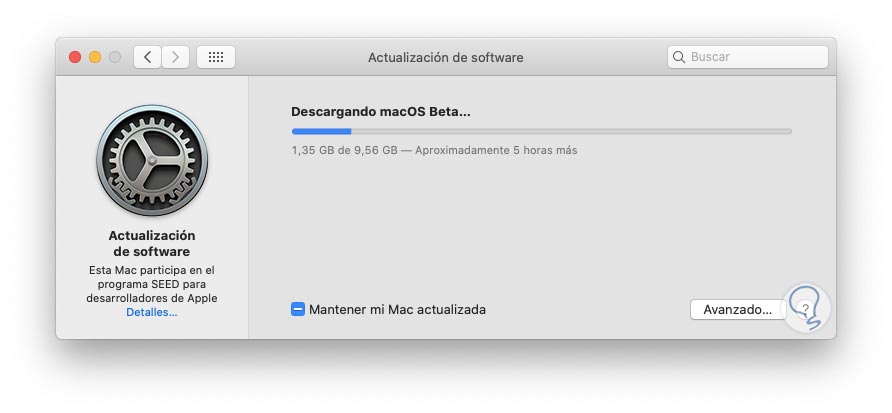Screen dimensions: 892x413
Task: Go back with the left chevron button
Action: [x=148, y=57]
